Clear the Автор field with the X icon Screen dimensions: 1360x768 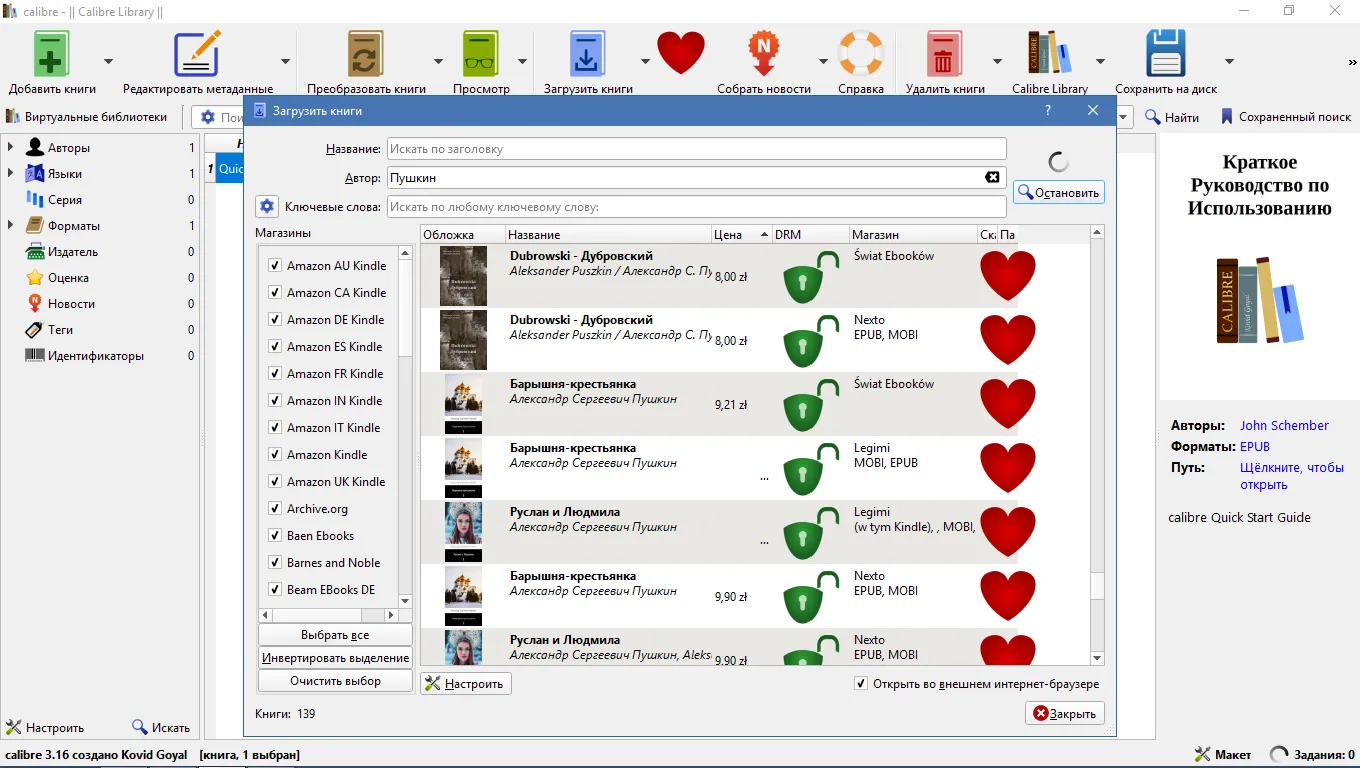point(992,177)
